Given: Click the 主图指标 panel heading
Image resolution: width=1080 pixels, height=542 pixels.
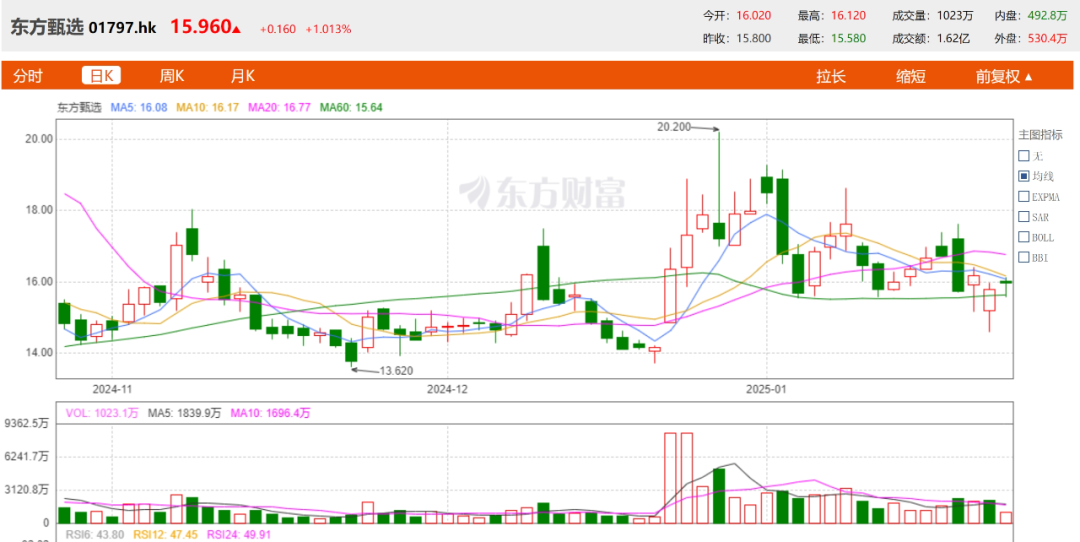Looking at the screenshot, I should click(x=1040, y=134).
